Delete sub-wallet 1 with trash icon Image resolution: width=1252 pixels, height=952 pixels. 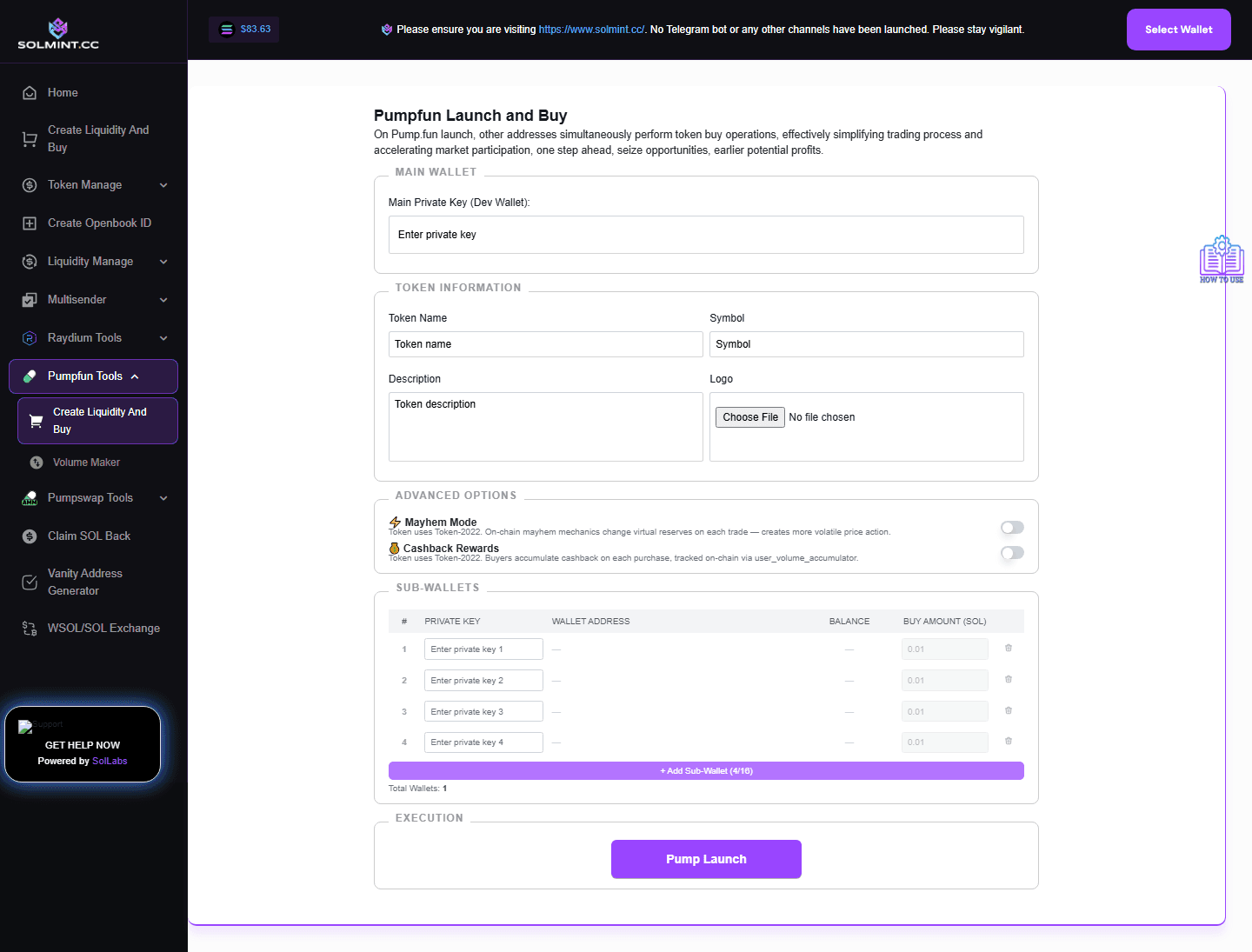(x=1008, y=649)
